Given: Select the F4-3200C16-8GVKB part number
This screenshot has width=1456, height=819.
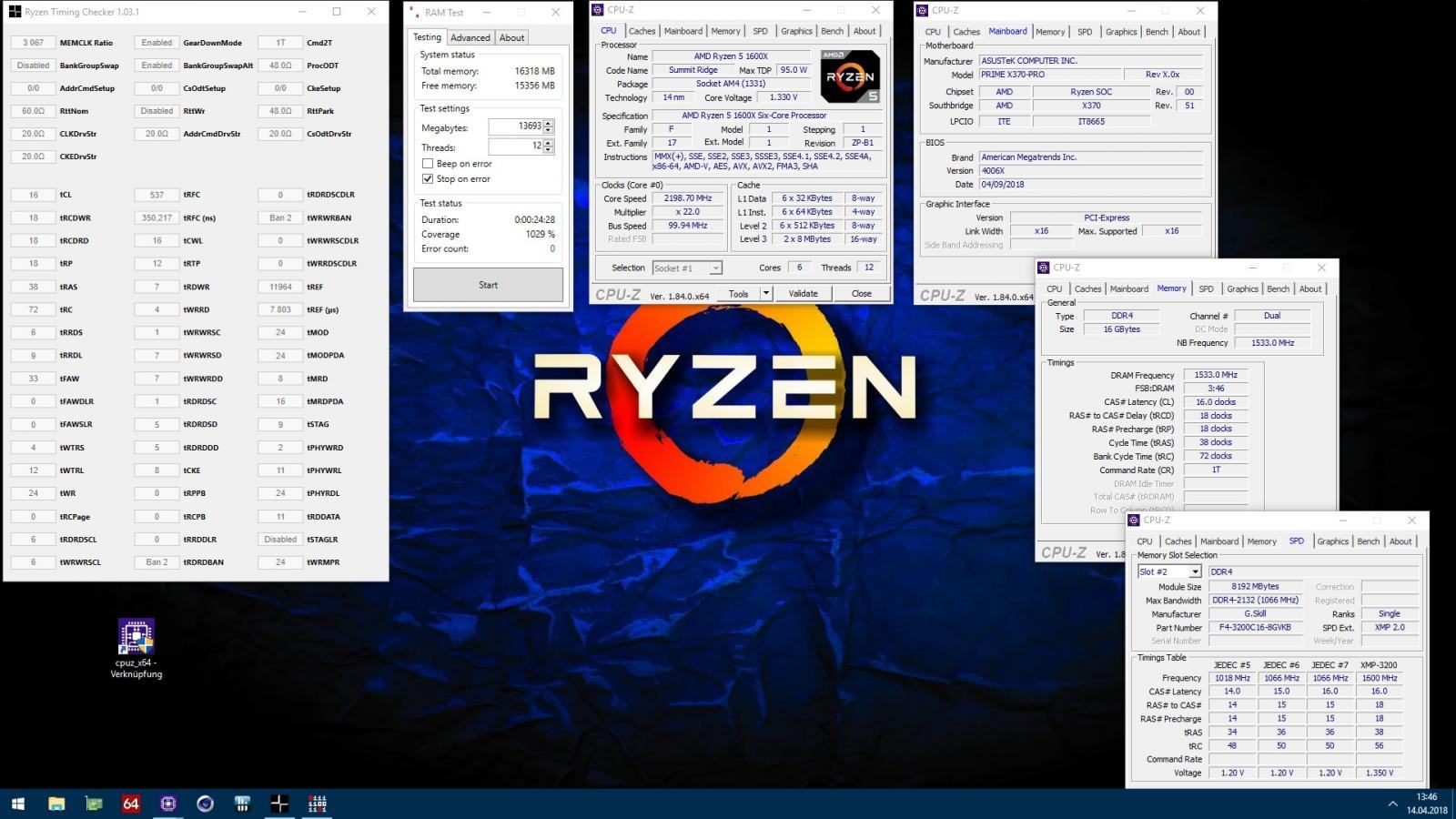Looking at the screenshot, I should click(1255, 628).
